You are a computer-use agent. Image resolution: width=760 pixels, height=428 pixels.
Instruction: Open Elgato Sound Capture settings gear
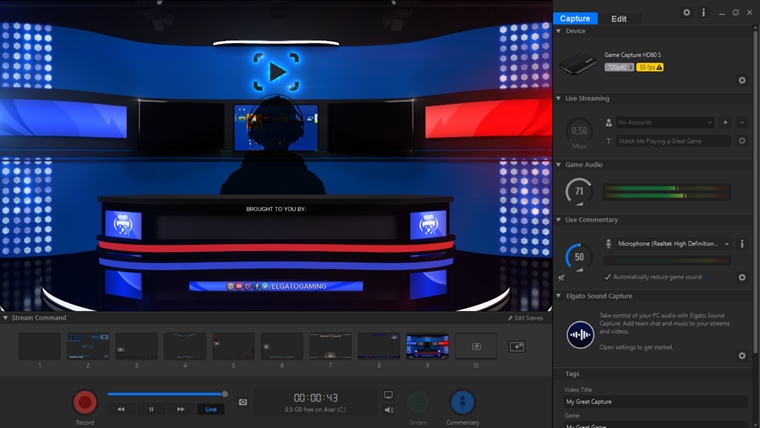(x=742, y=356)
